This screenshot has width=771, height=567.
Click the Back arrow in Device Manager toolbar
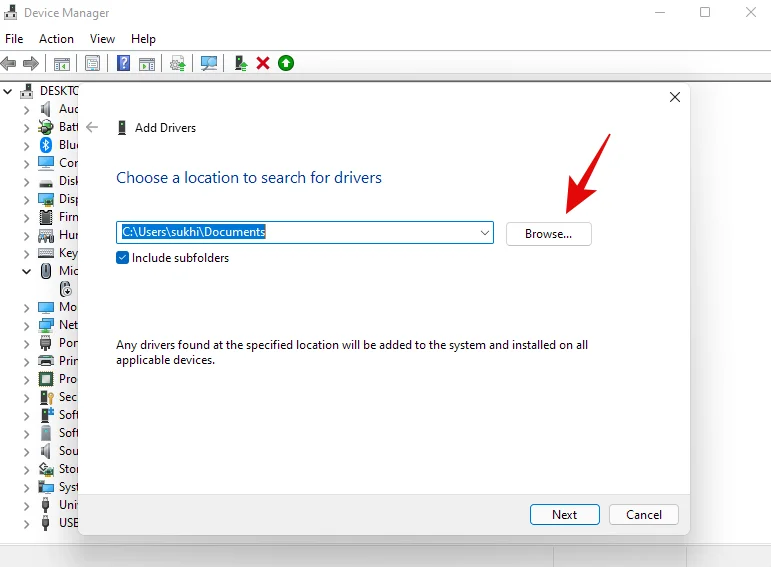[9, 63]
